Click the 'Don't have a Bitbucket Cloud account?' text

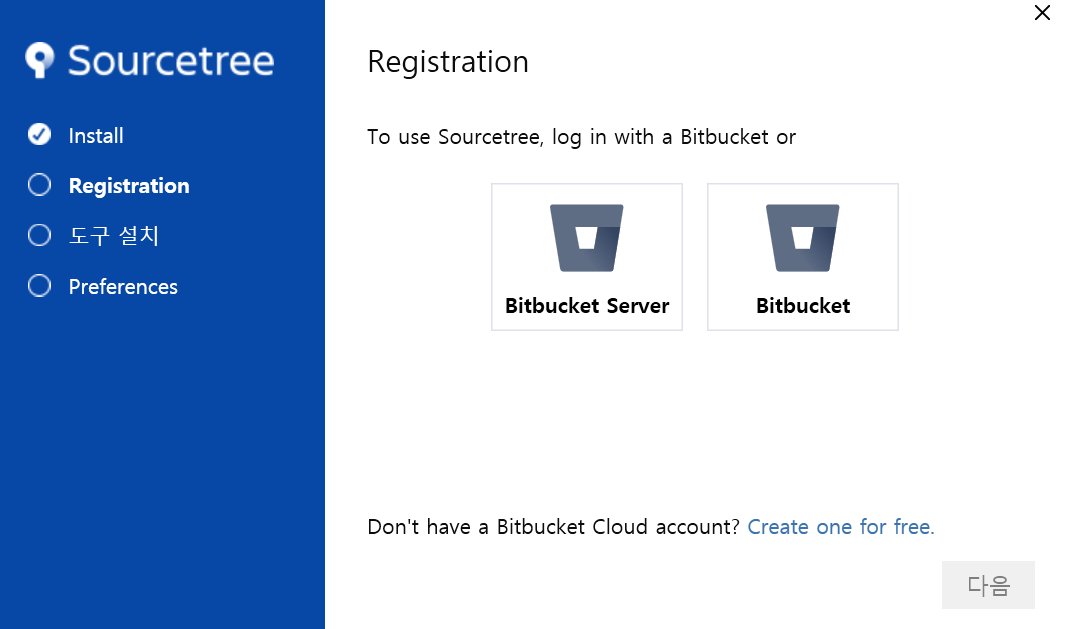553,527
